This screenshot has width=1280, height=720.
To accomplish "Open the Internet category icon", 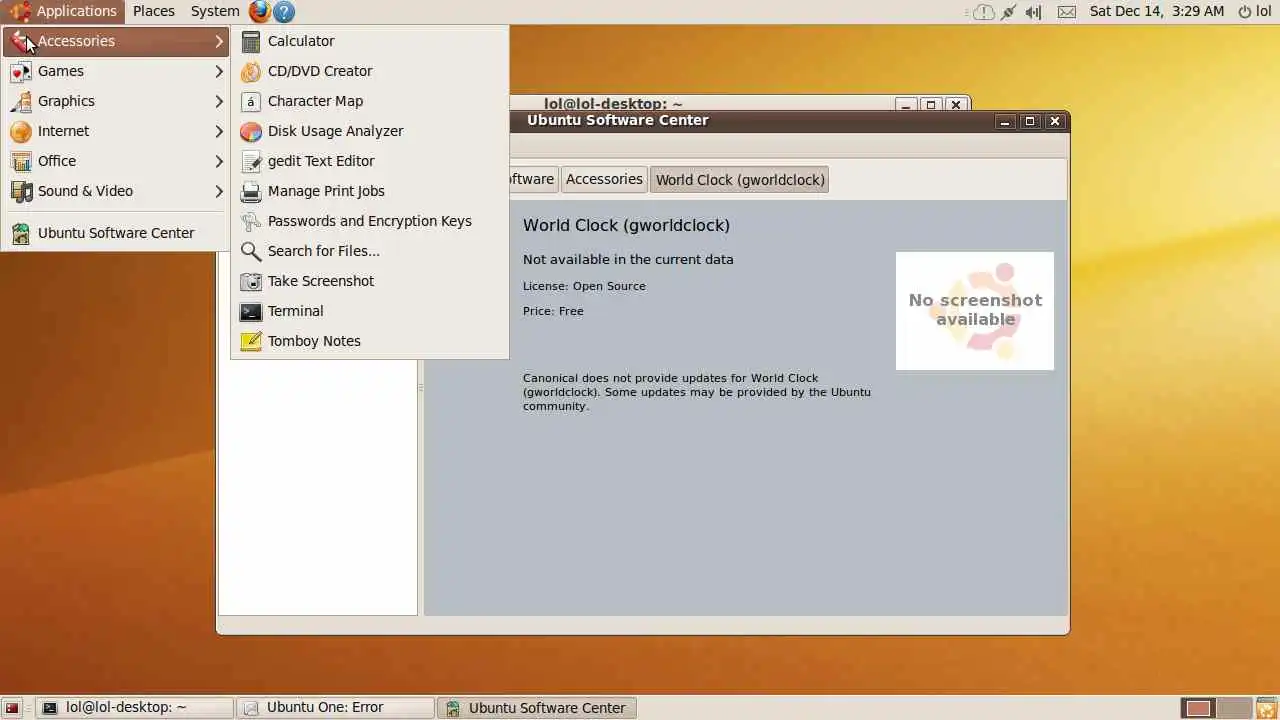I will coord(21,132).
